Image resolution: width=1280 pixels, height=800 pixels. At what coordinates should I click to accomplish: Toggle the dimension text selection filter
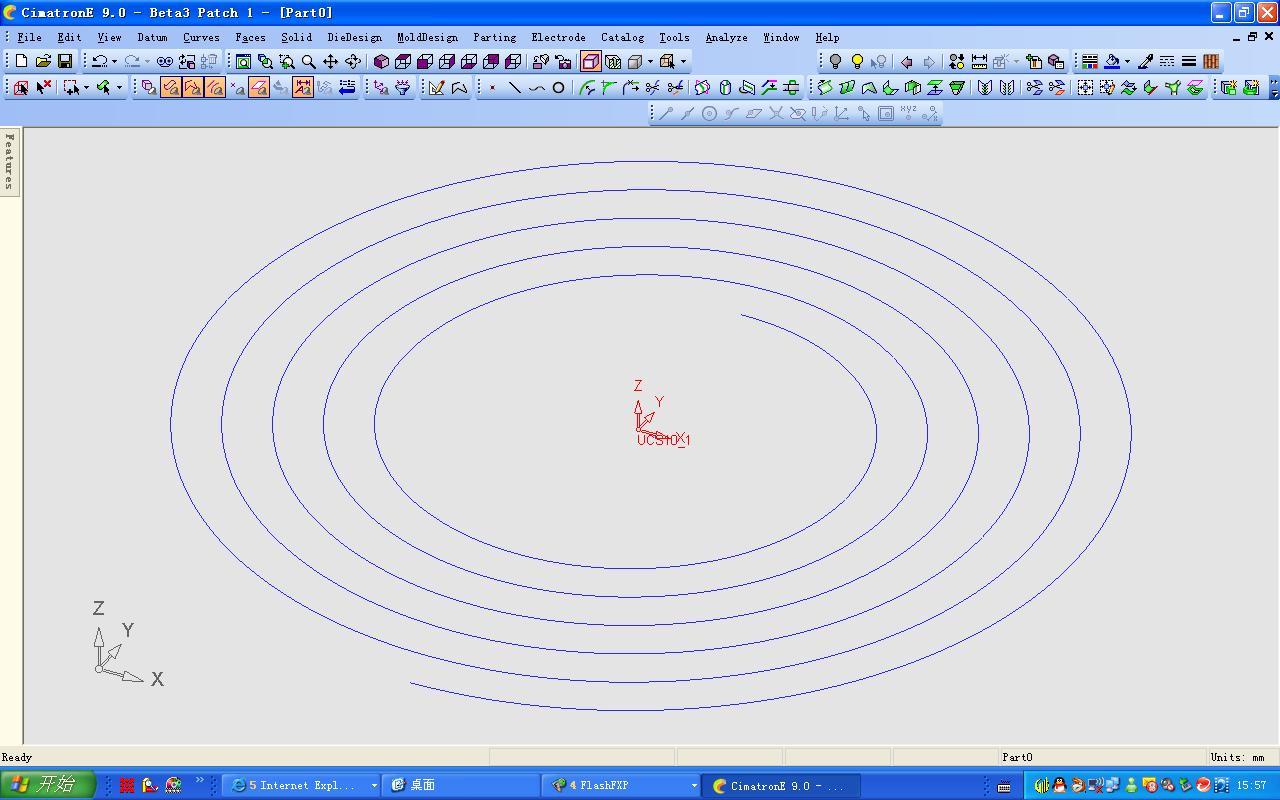303,88
